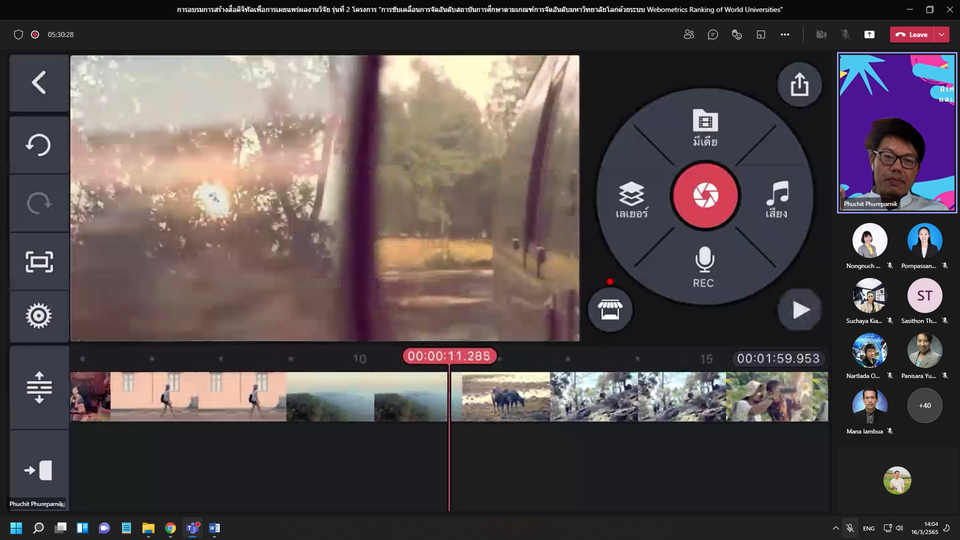Open the Audio browser with music note
This screenshot has width=960, height=540.
tap(776, 199)
